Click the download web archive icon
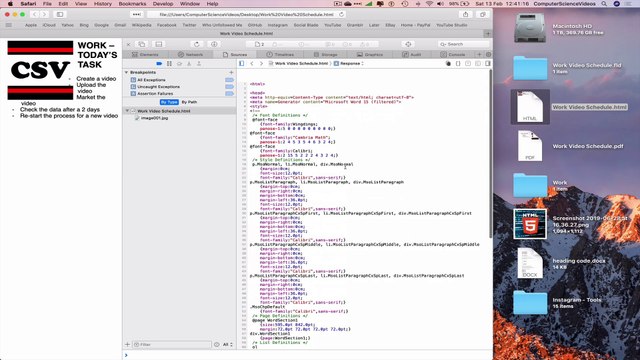 pyautogui.click(x=214, y=44)
